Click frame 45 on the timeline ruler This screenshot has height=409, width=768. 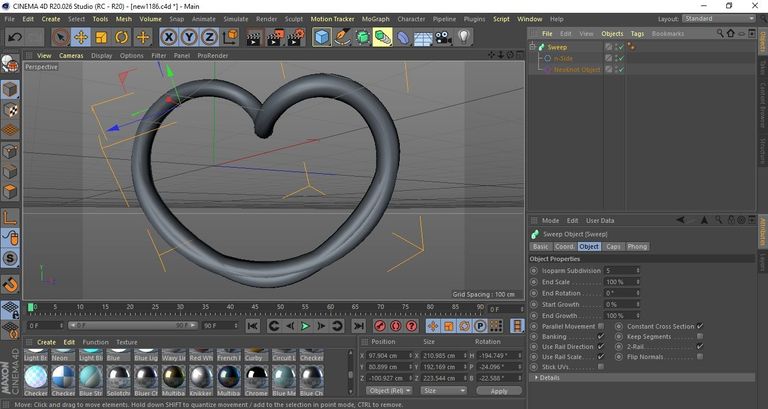(x=255, y=307)
